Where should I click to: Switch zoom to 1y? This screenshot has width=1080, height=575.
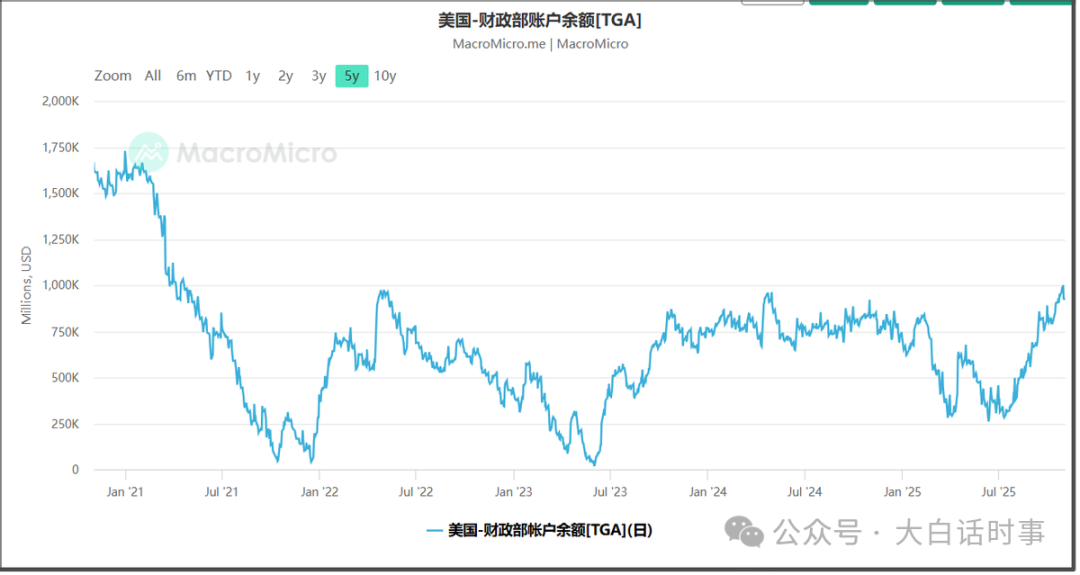coord(253,76)
